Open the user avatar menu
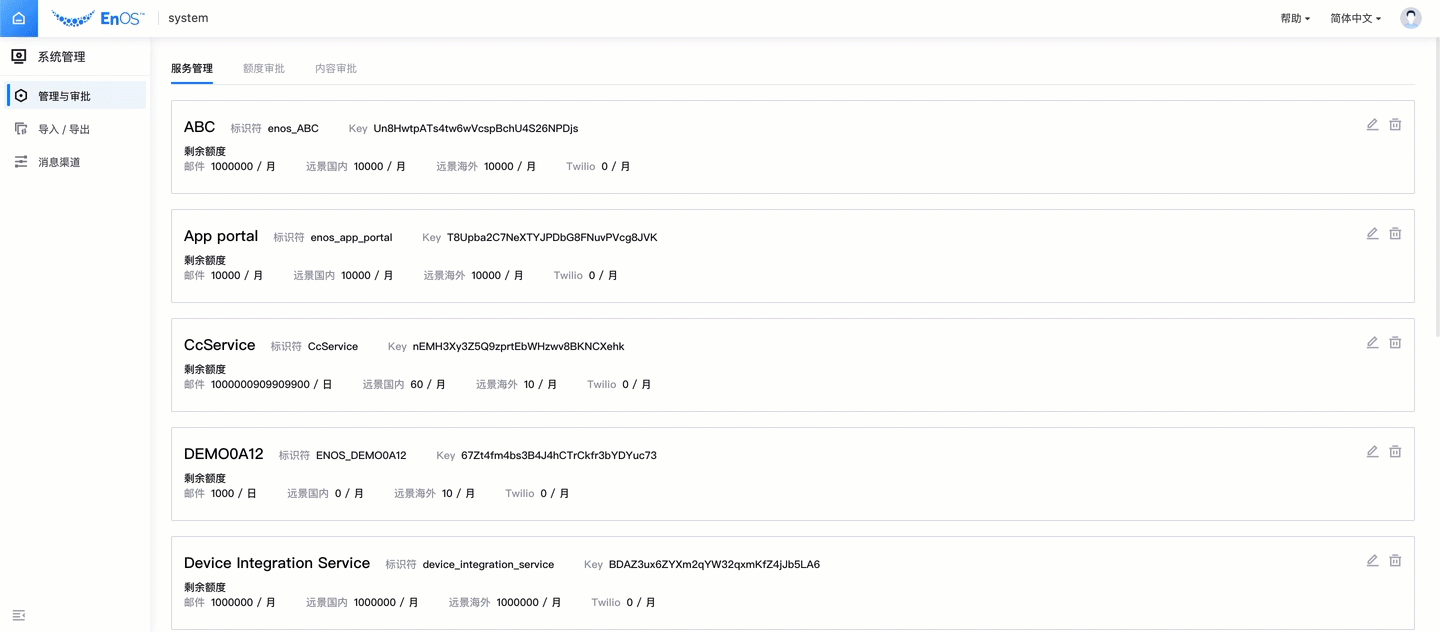This screenshot has height=632, width=1440. [1410, 18]
